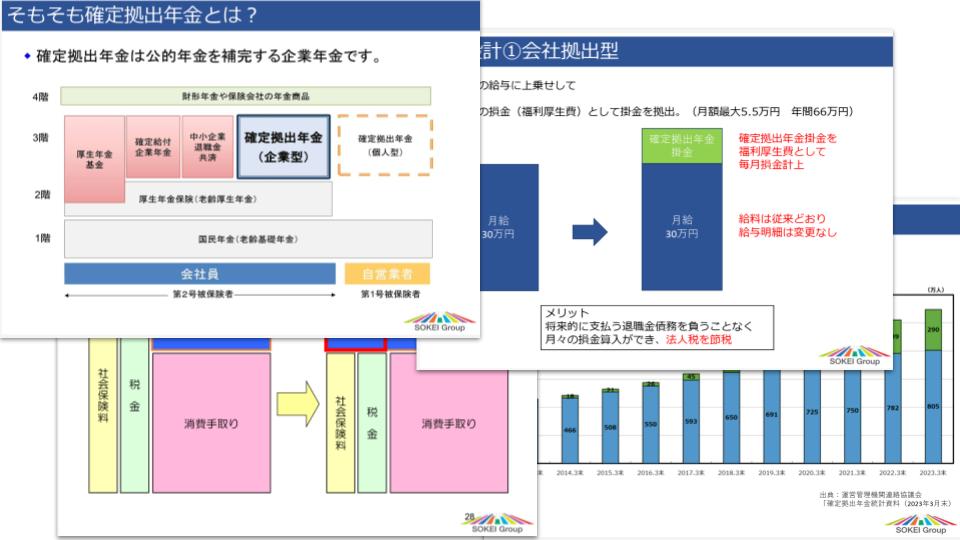Viewport: 960px width, 540px height.
Task: Click the 国民年金（老齢基礎年金） tier bar
Action: point(248,239)
